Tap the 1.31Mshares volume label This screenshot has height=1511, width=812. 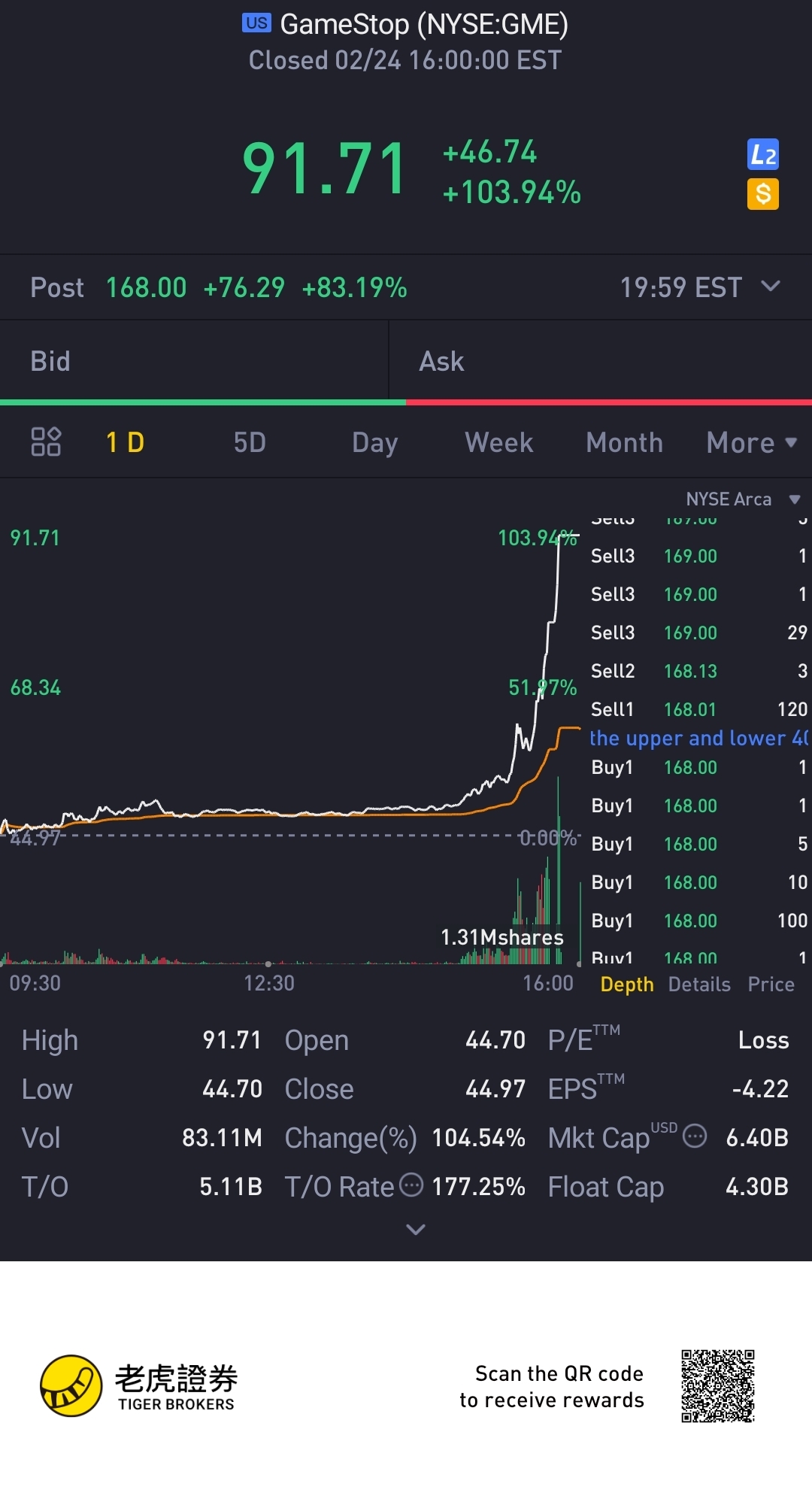501,937
